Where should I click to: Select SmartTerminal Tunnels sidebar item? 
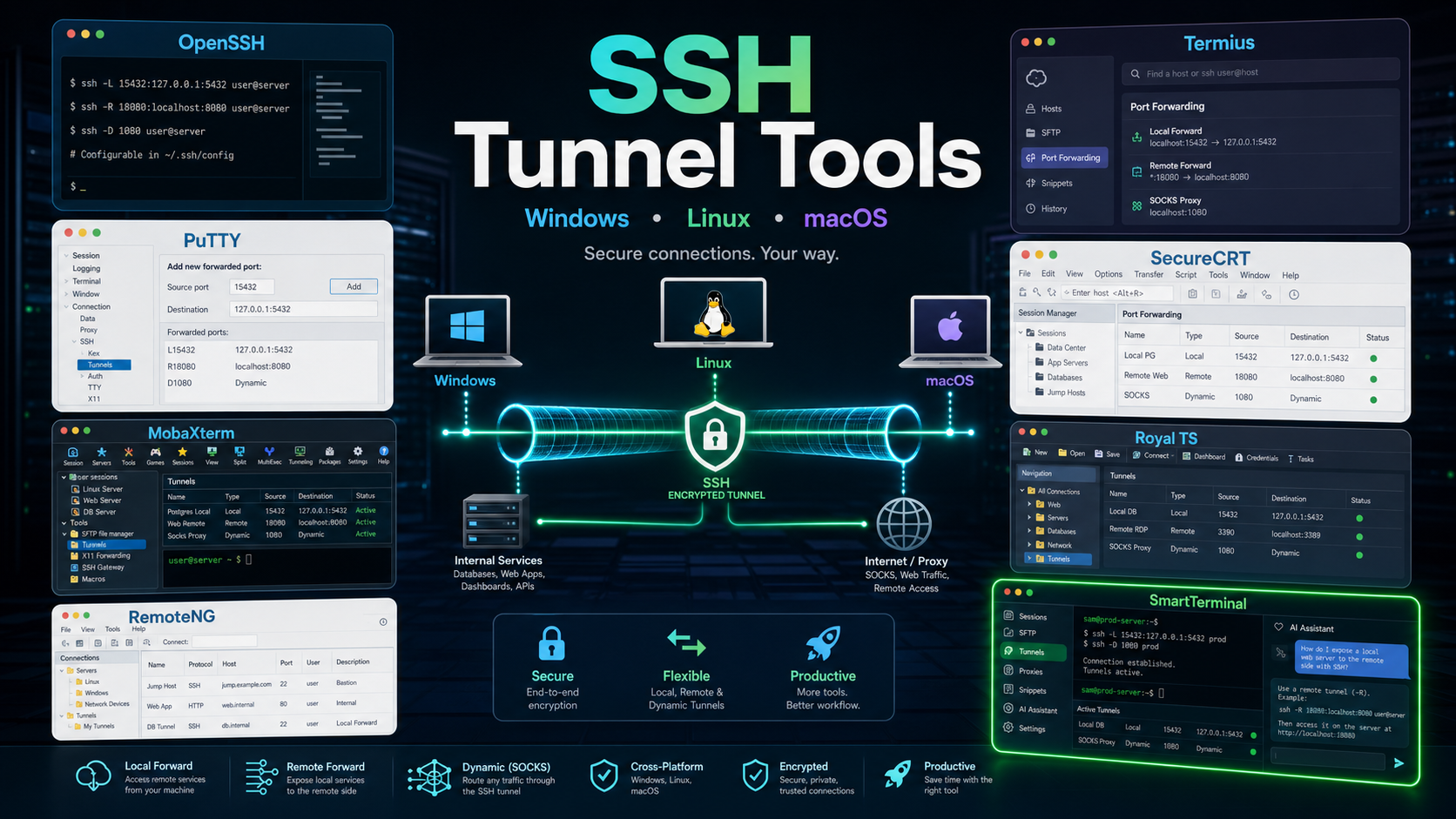[1033, 651]
